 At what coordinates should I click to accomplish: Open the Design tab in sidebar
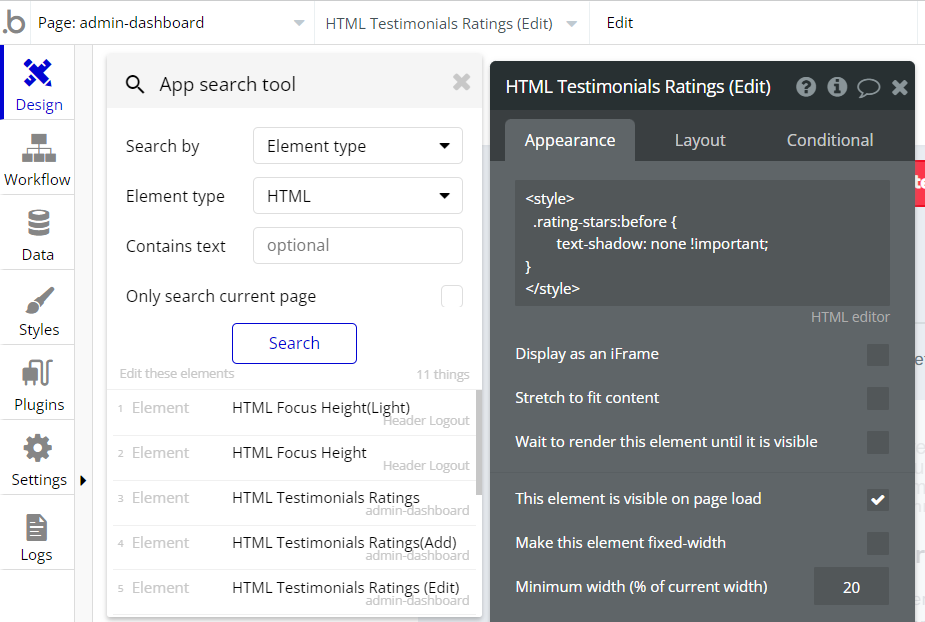[x=39, y=84]
